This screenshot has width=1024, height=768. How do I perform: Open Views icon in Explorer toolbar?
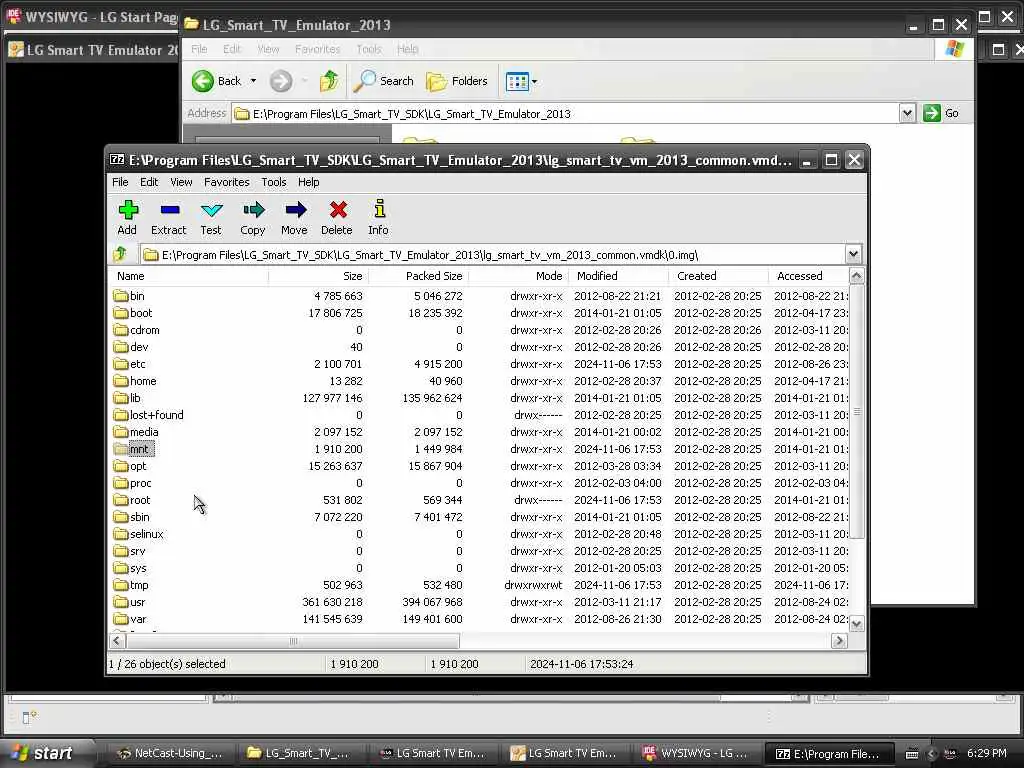(x=517, y=82)
